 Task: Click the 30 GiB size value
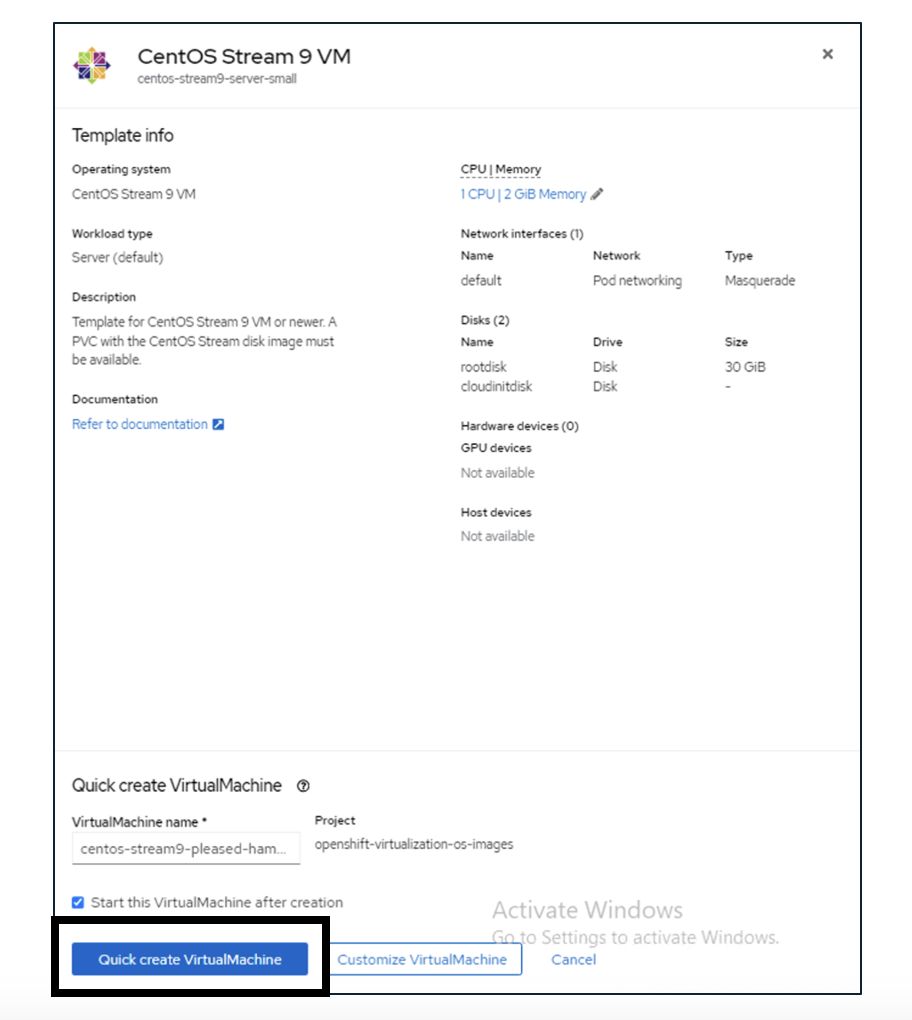pos(745,367)
